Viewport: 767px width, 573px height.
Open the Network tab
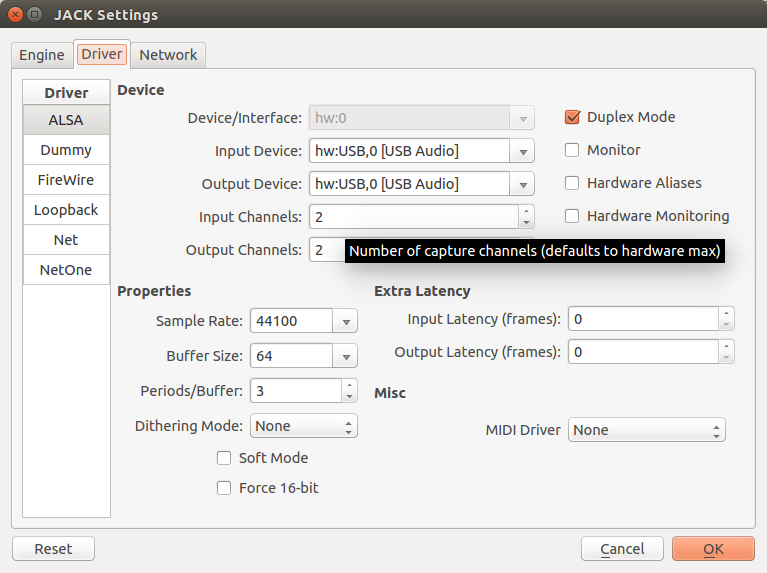click(168, 55)
